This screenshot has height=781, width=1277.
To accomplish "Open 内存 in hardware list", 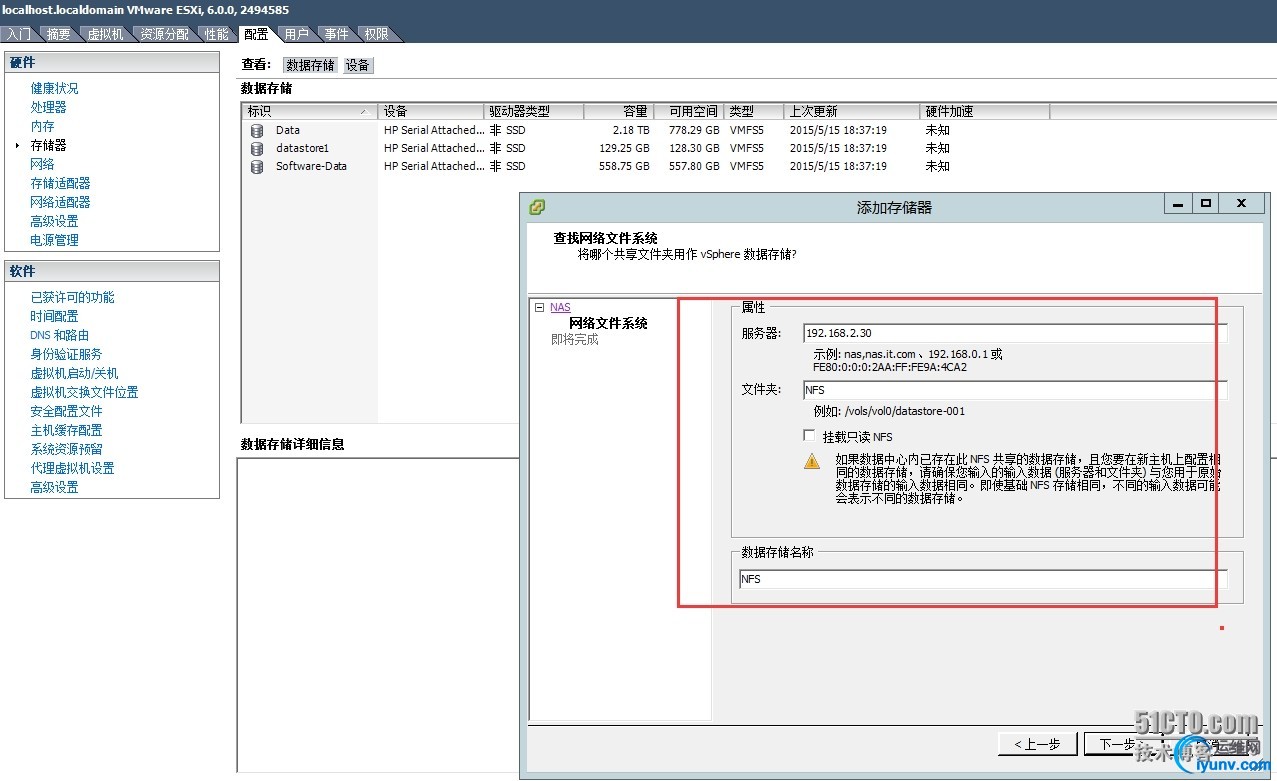I will [x=42, y=126].
